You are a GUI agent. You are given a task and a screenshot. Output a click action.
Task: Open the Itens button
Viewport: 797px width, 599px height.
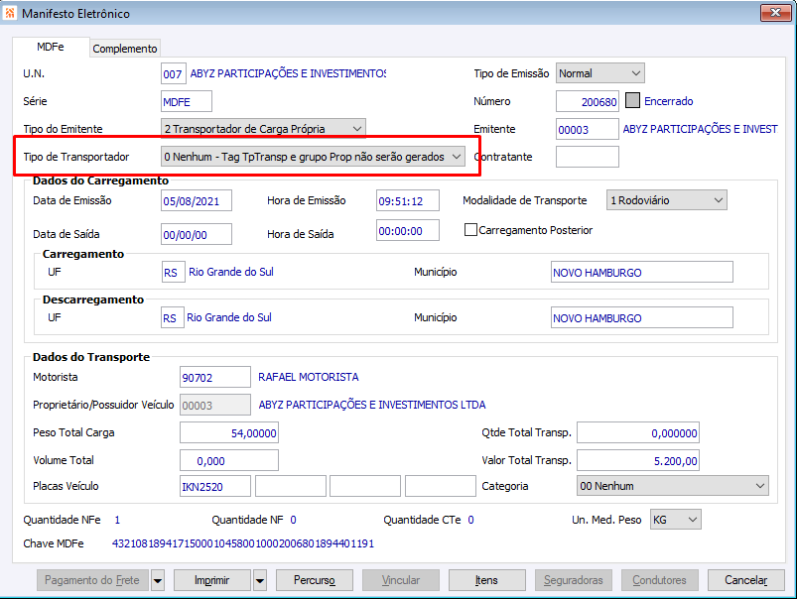487,580
